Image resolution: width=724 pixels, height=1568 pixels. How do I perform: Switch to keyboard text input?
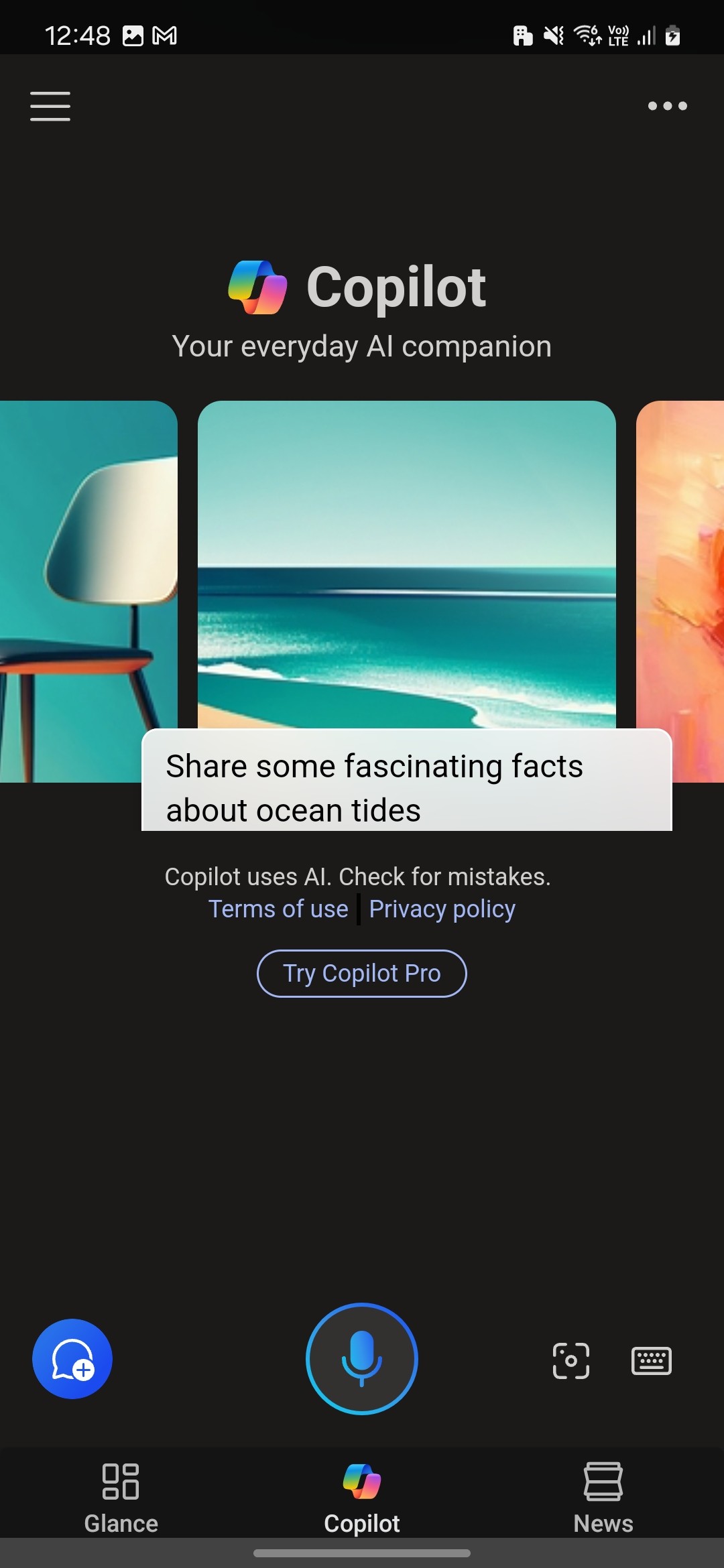652,1361
